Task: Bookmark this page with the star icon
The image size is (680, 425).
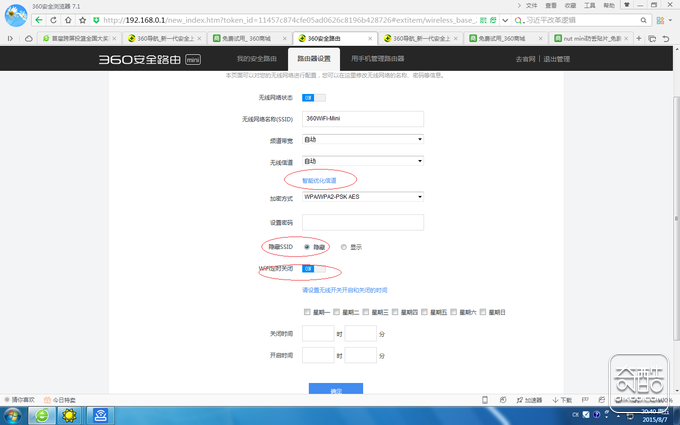Action: [x=82, y=20]
